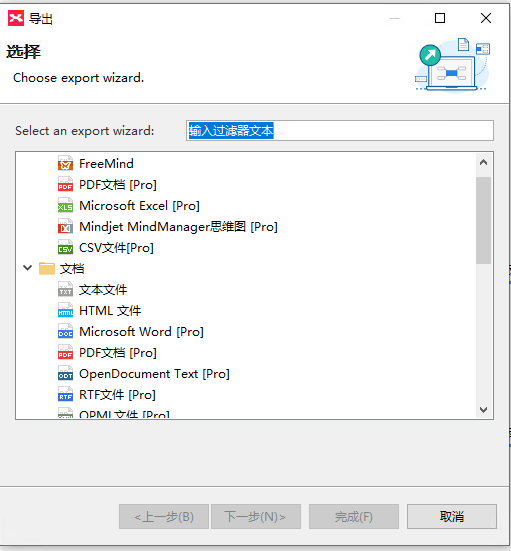Click the 取消 button
Screen dimensions: 511x551
coord(452,517)
